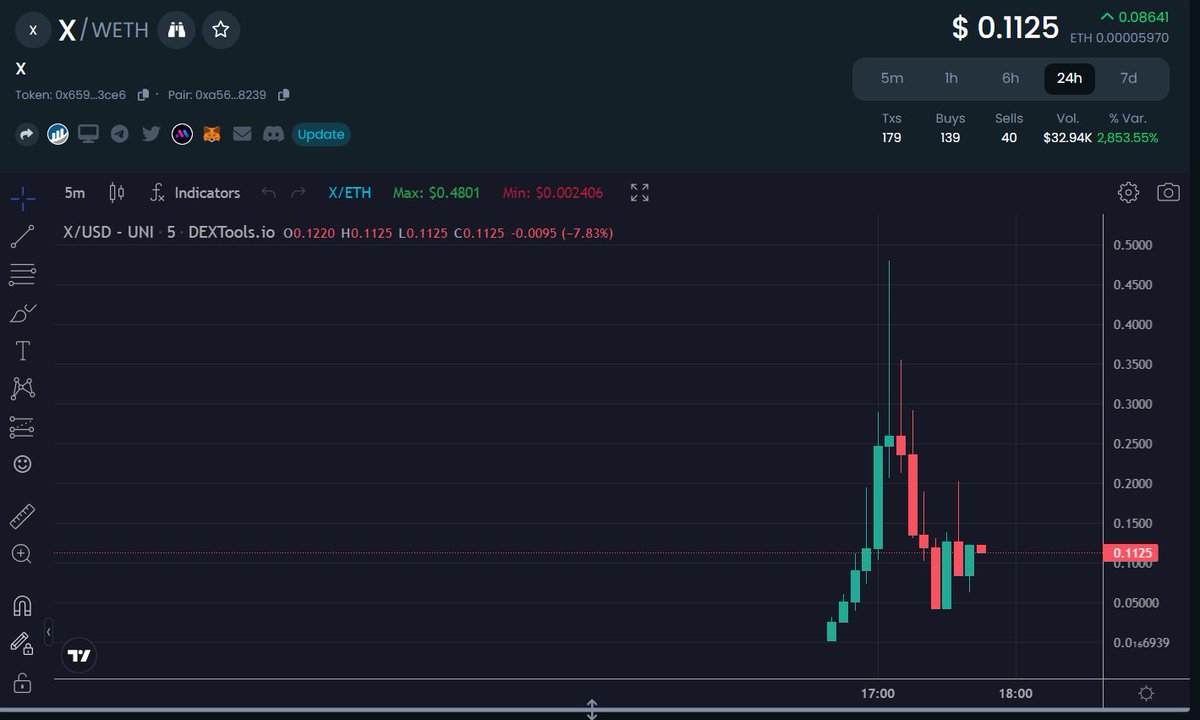Select the trend line drawing tool

(22, 235)
